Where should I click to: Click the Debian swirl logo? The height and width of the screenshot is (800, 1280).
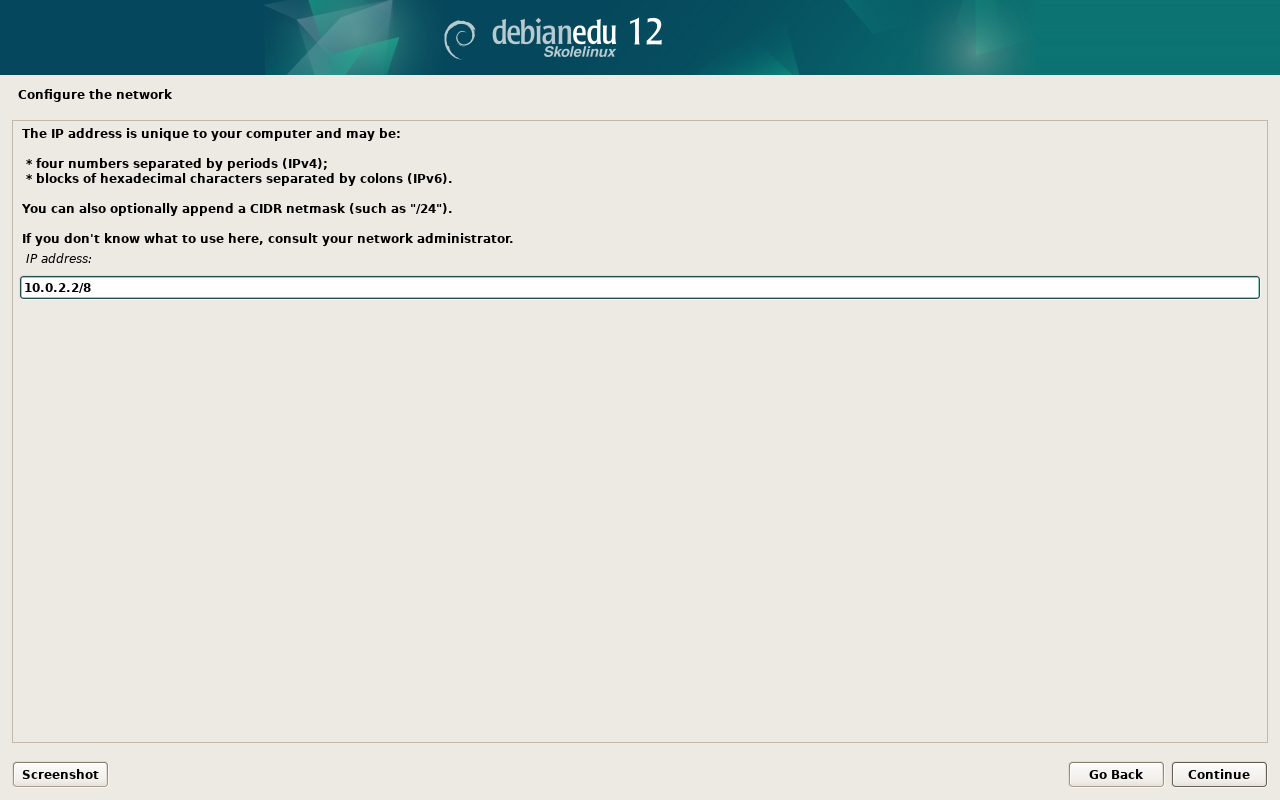[x=460, y=39]
